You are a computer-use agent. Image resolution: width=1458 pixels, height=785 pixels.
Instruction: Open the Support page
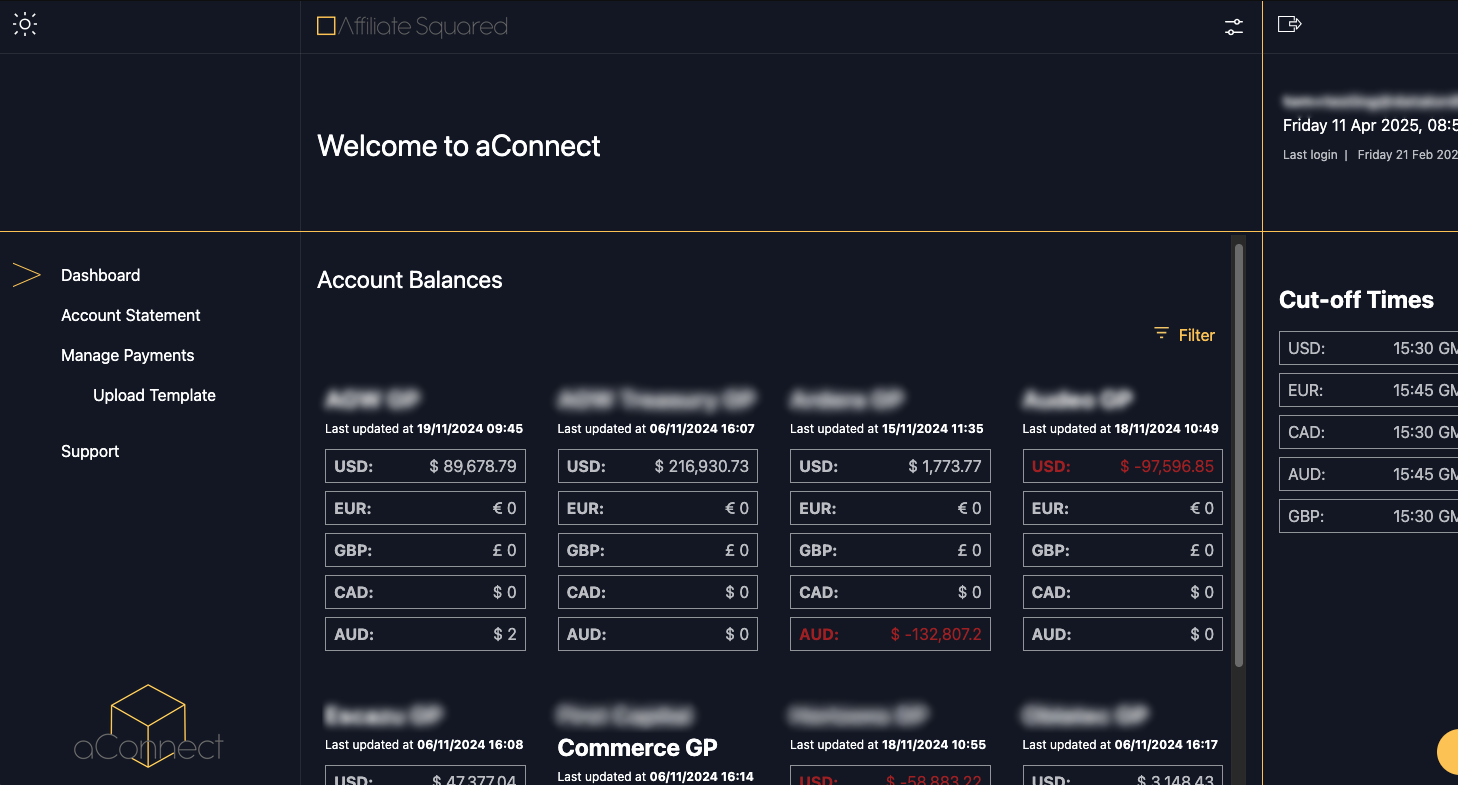[x=90, y=451]
